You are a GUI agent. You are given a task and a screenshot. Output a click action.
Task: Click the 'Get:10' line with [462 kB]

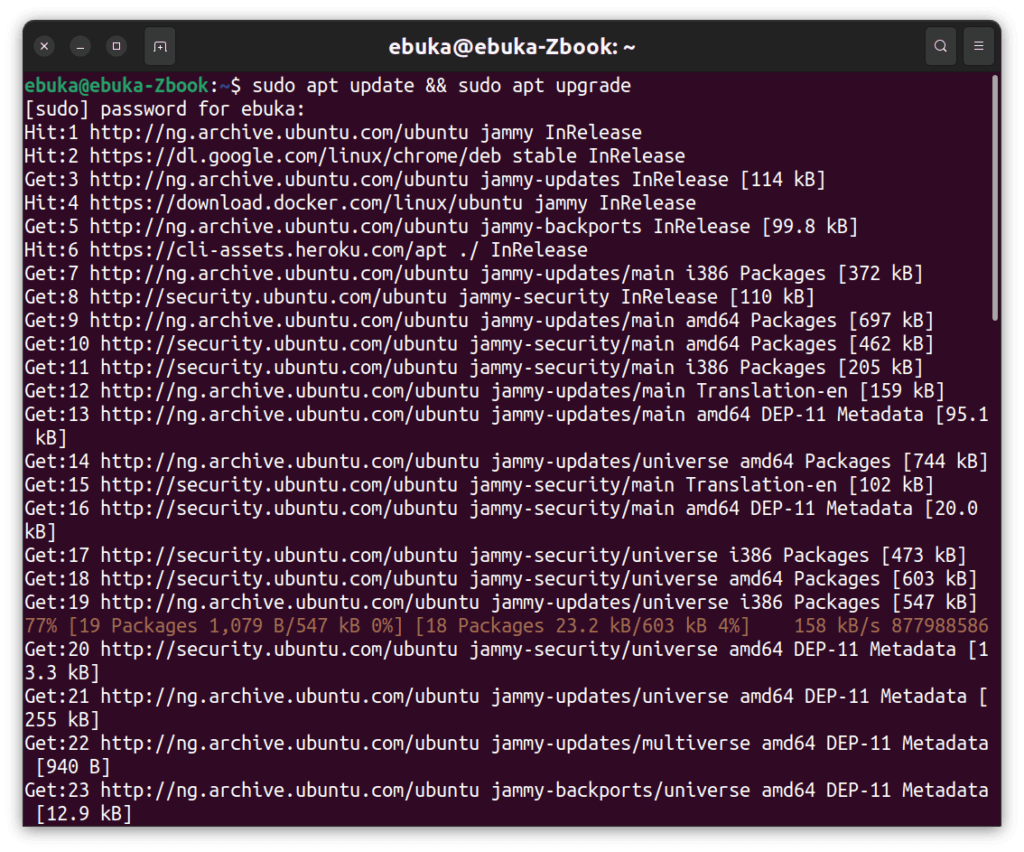479,344
